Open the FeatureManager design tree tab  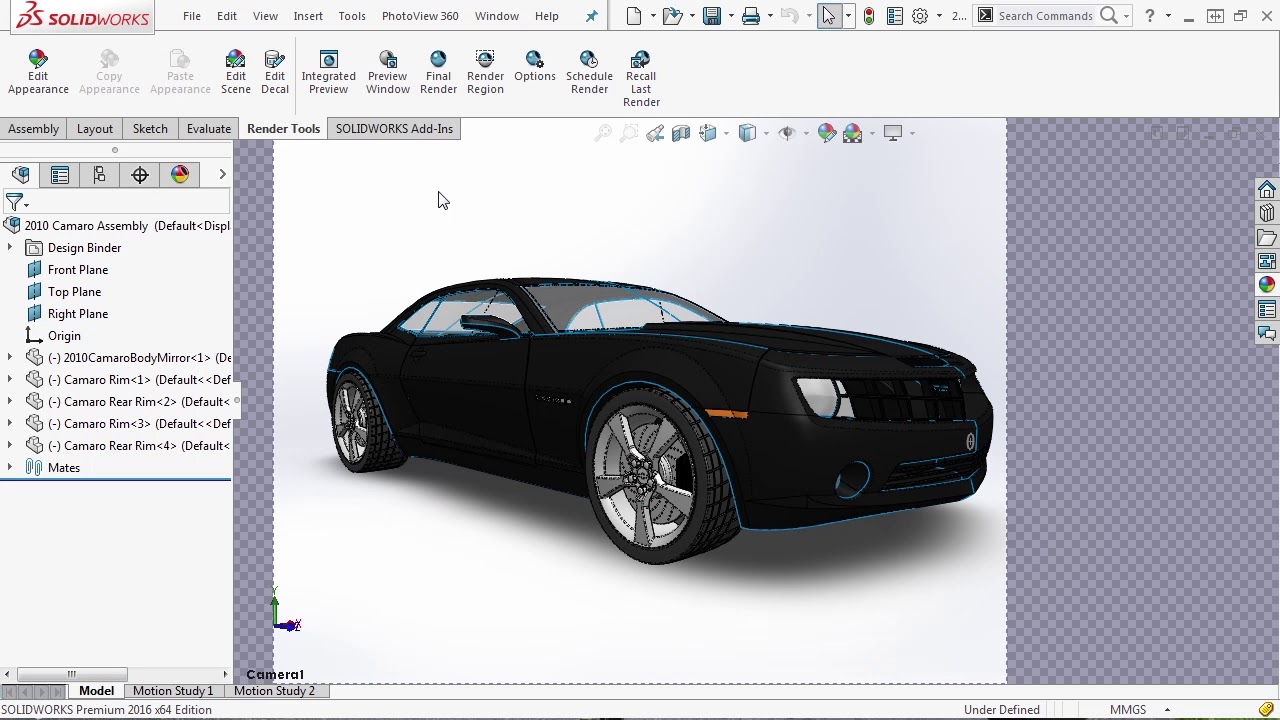pos(20,175)
